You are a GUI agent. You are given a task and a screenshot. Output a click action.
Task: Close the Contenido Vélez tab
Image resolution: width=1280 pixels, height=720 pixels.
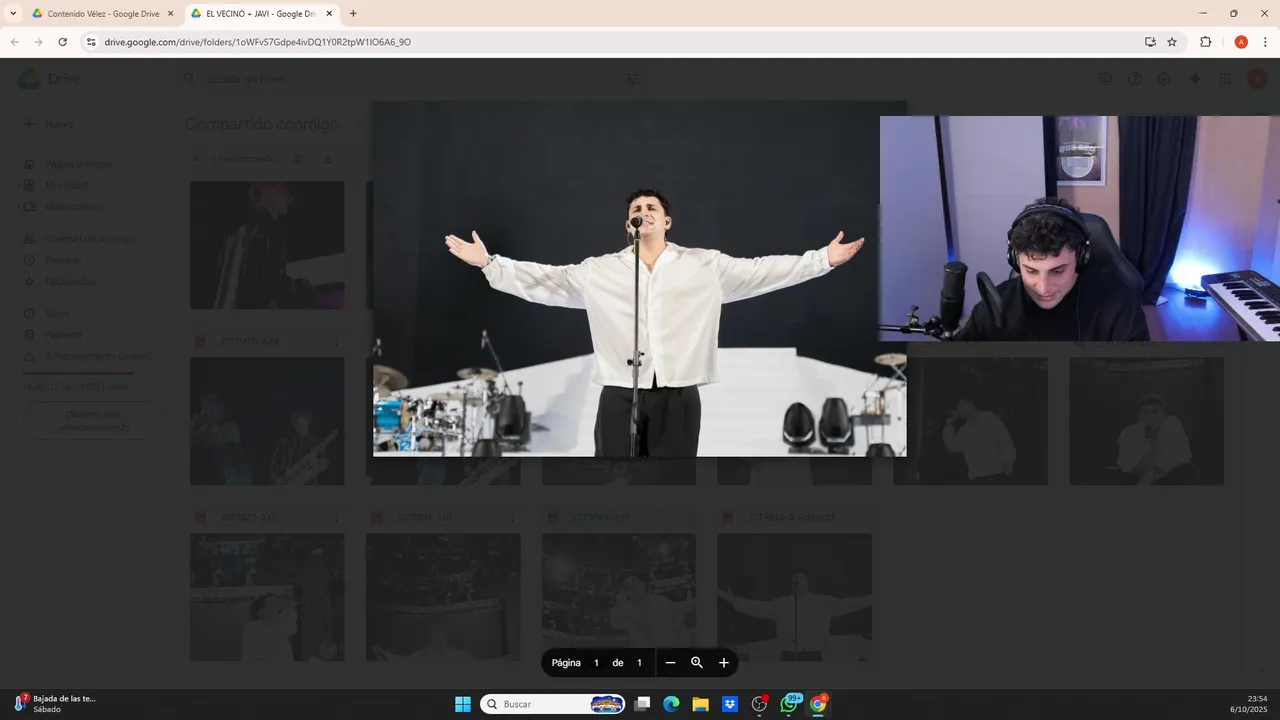tap(170, 14)
